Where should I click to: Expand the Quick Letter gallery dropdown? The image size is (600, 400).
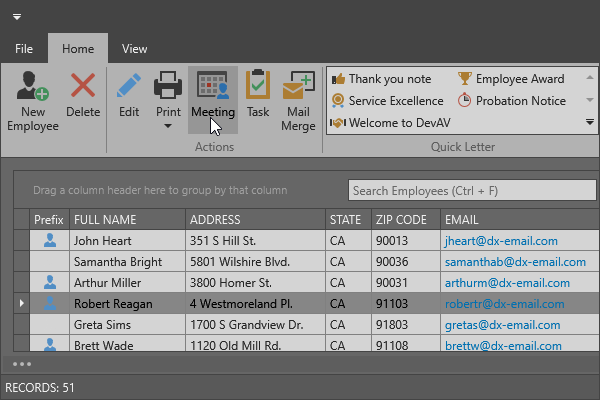tap(590, 122)
